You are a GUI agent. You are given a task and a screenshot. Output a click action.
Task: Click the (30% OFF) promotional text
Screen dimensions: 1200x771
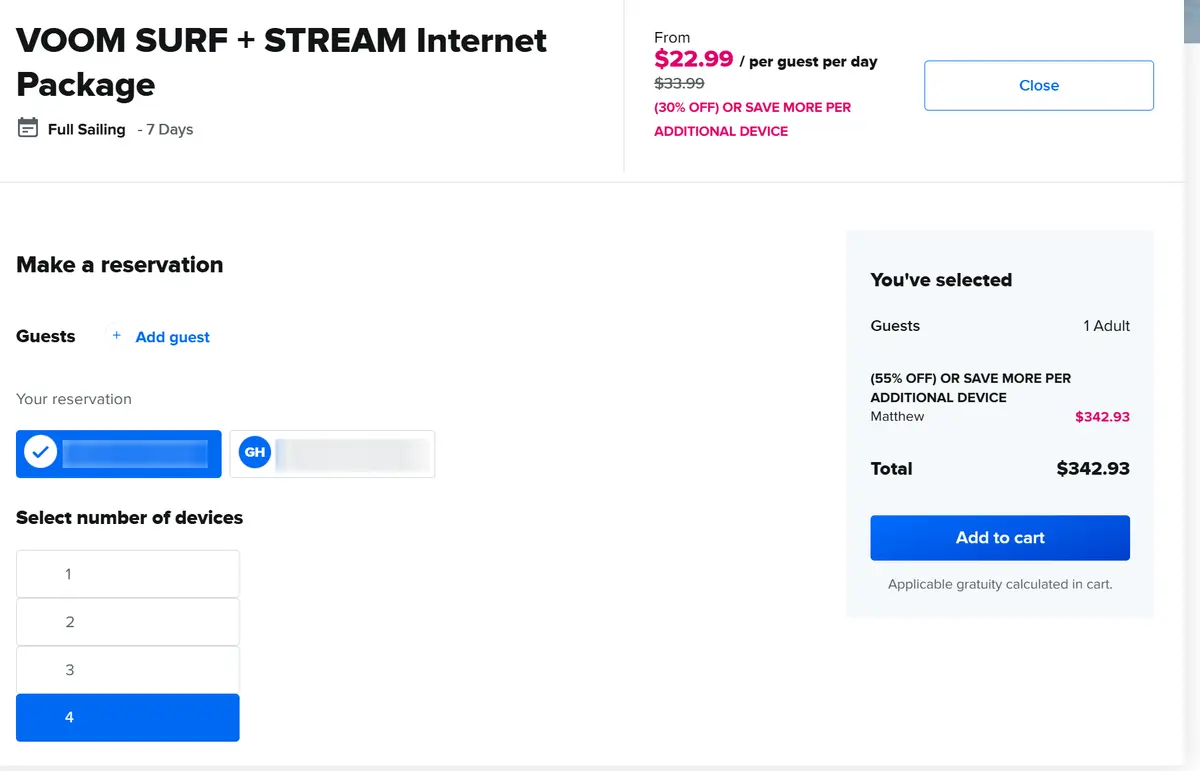[752, 107]
